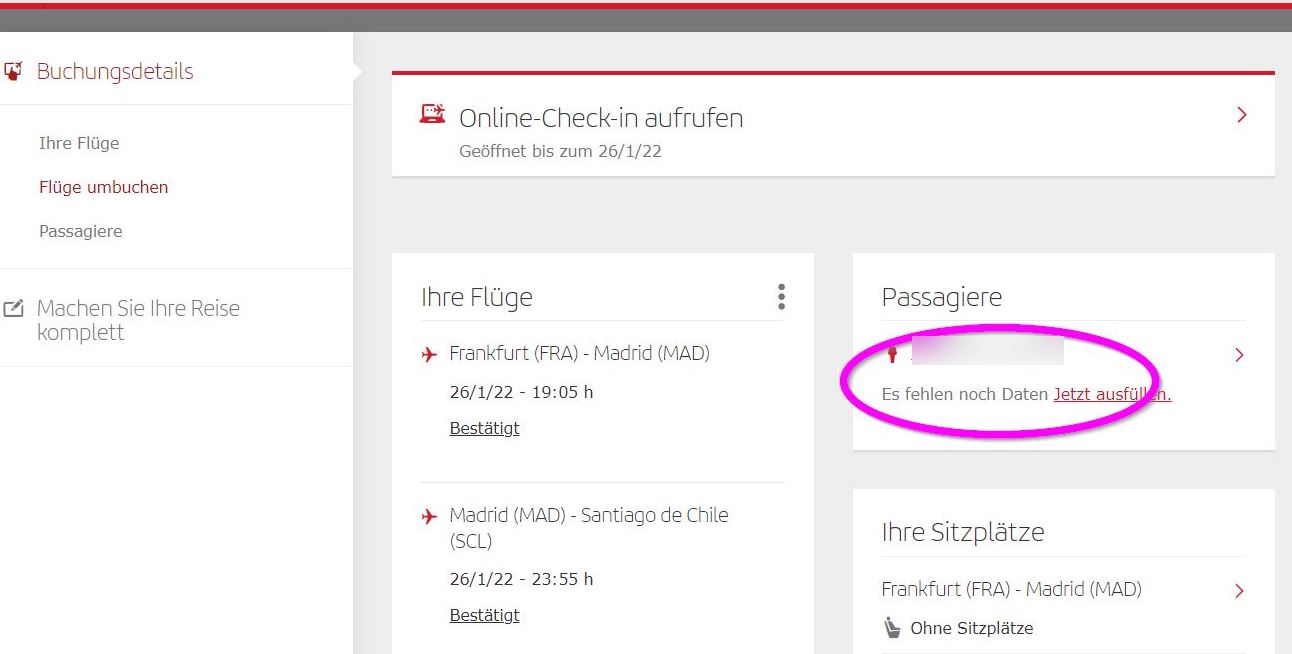This screenshot has height=654, width=1292.
Task: Click the Buchungsdetails sidebar icon
Action: (13, 71)
